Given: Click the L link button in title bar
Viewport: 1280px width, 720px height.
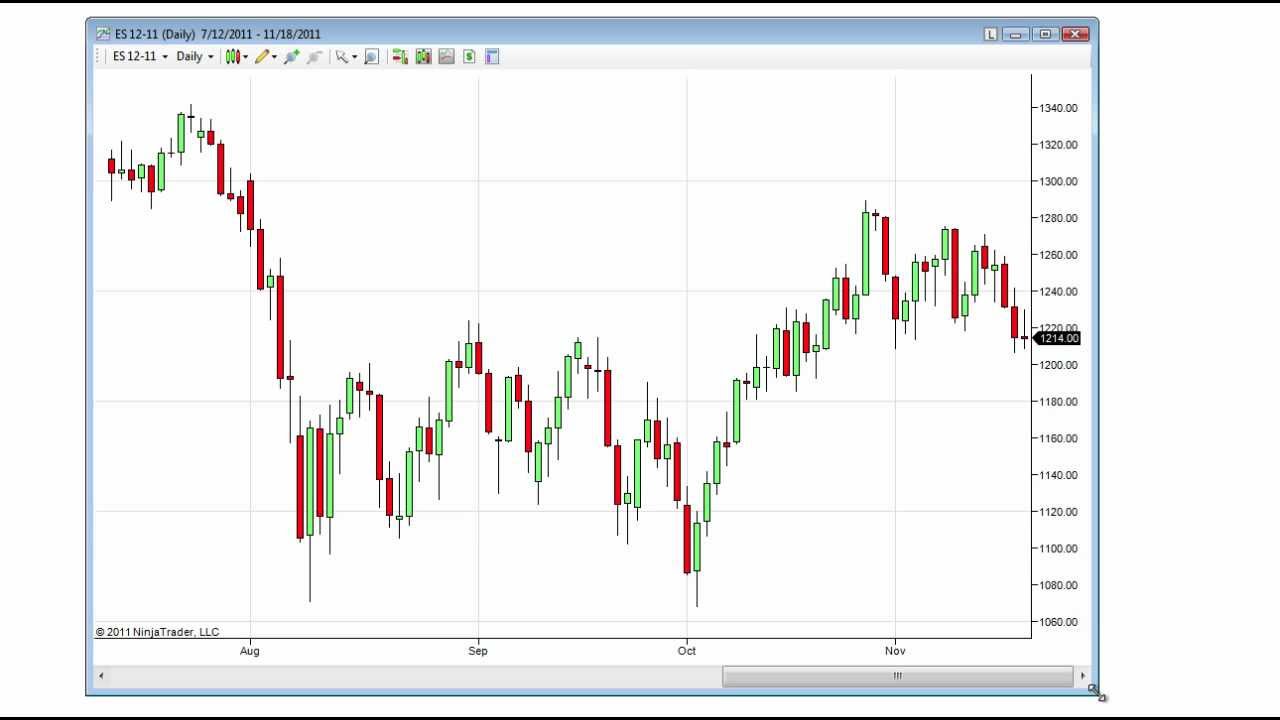Looking at the screenshot, I should (x=991, y=34).
